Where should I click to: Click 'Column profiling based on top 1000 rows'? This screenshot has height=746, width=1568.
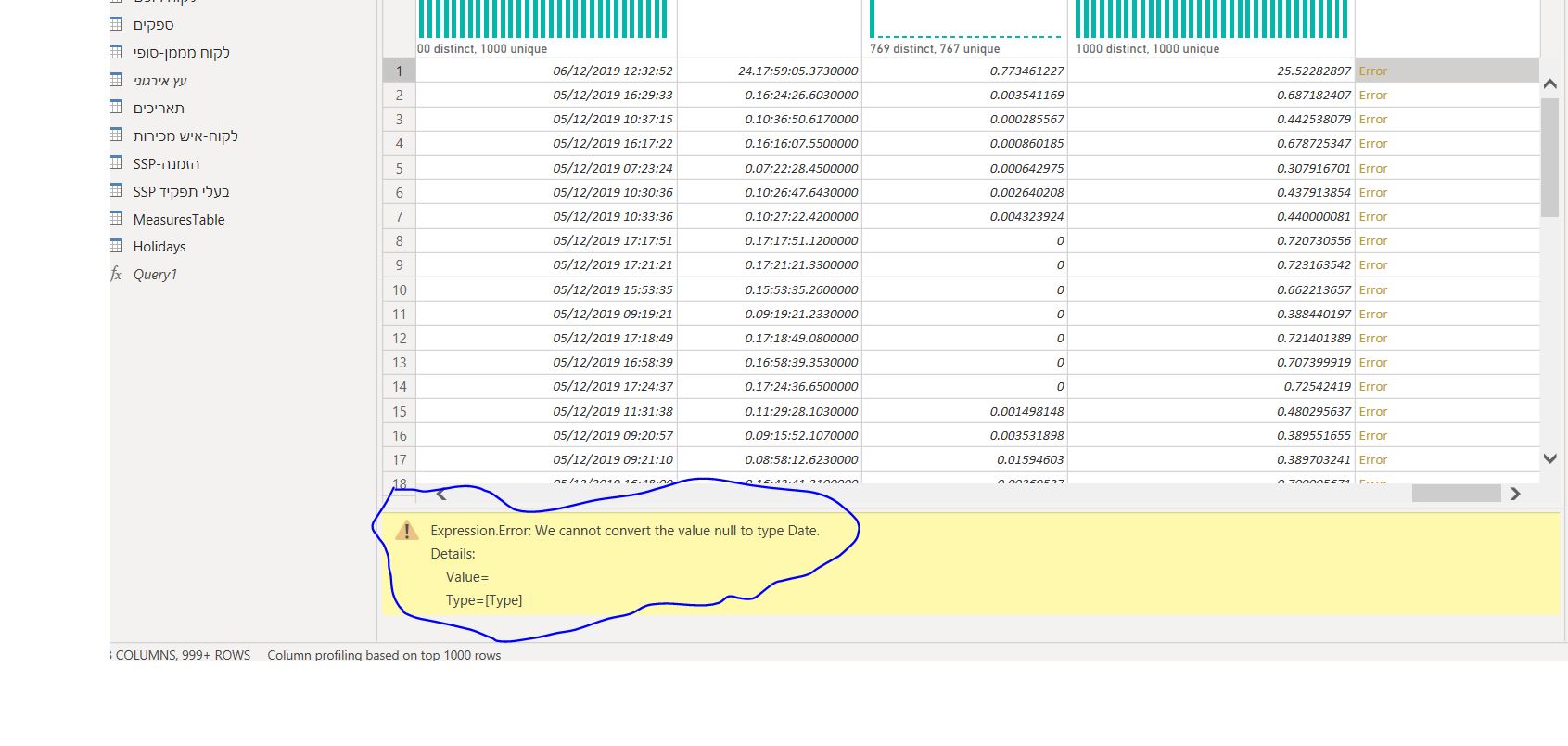[384, 655]
